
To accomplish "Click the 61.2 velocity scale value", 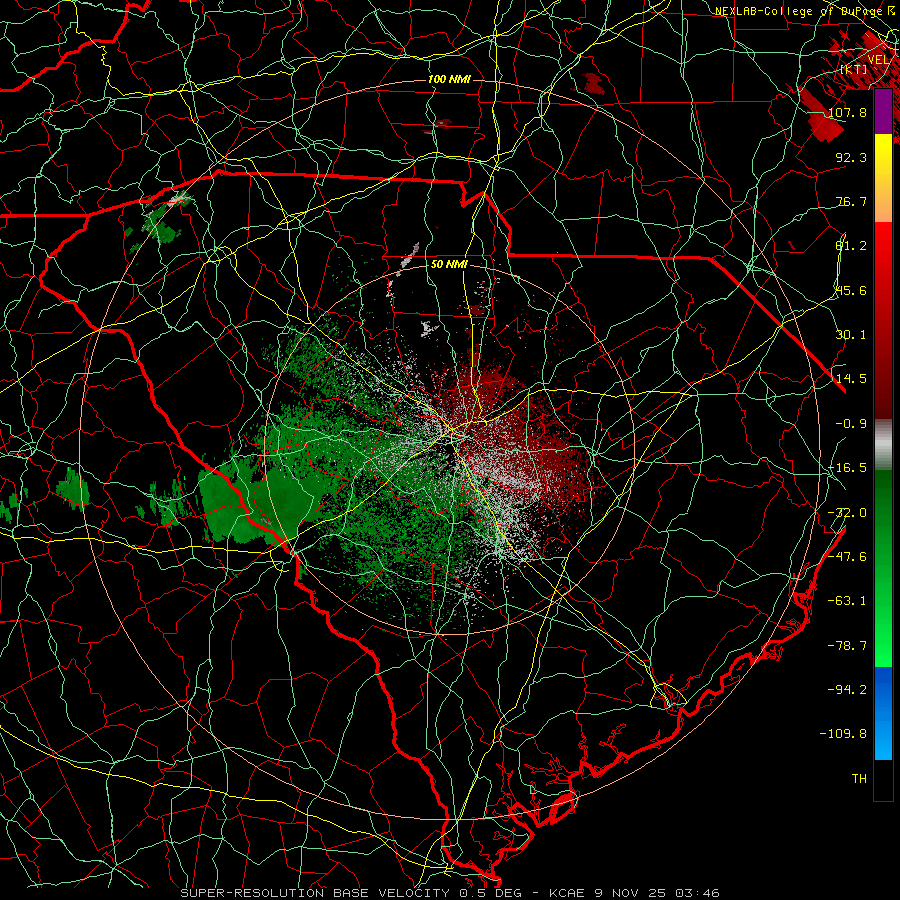I will click(x=851, y=246).
